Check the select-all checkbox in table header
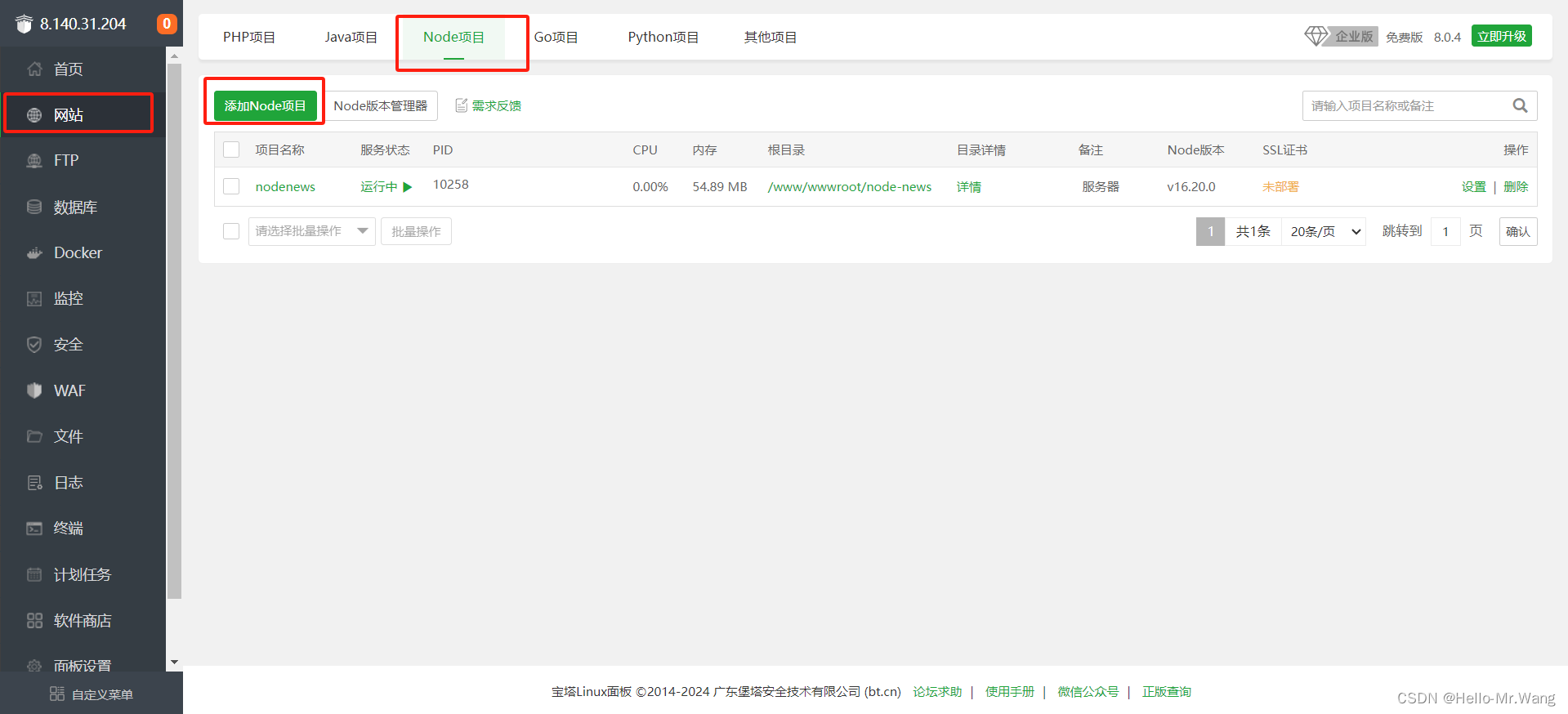 point(231,149)
